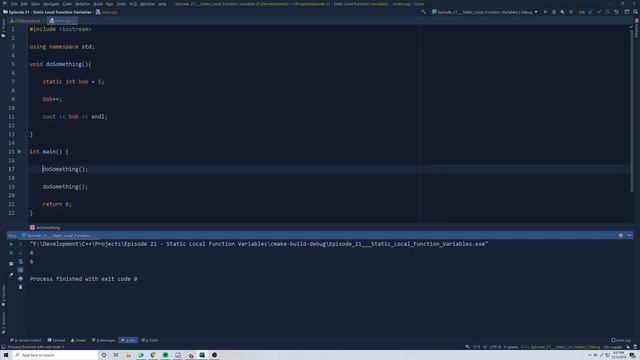Image resolution: width=640 pixels, height=360 pixels.
Task: Click the project structure window icon
Action: [627, 12]
